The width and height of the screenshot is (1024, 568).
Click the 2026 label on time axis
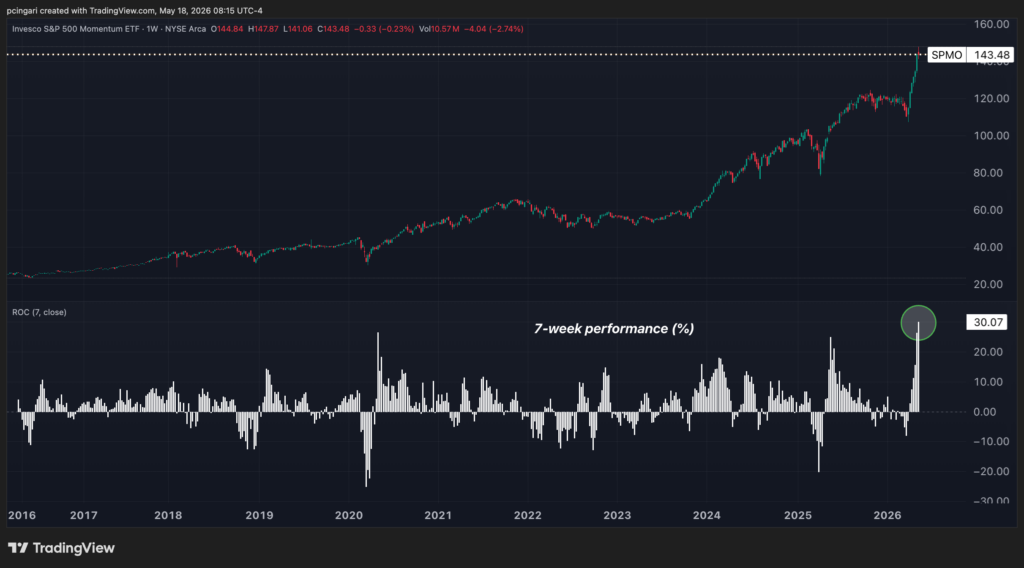(888, 516)
